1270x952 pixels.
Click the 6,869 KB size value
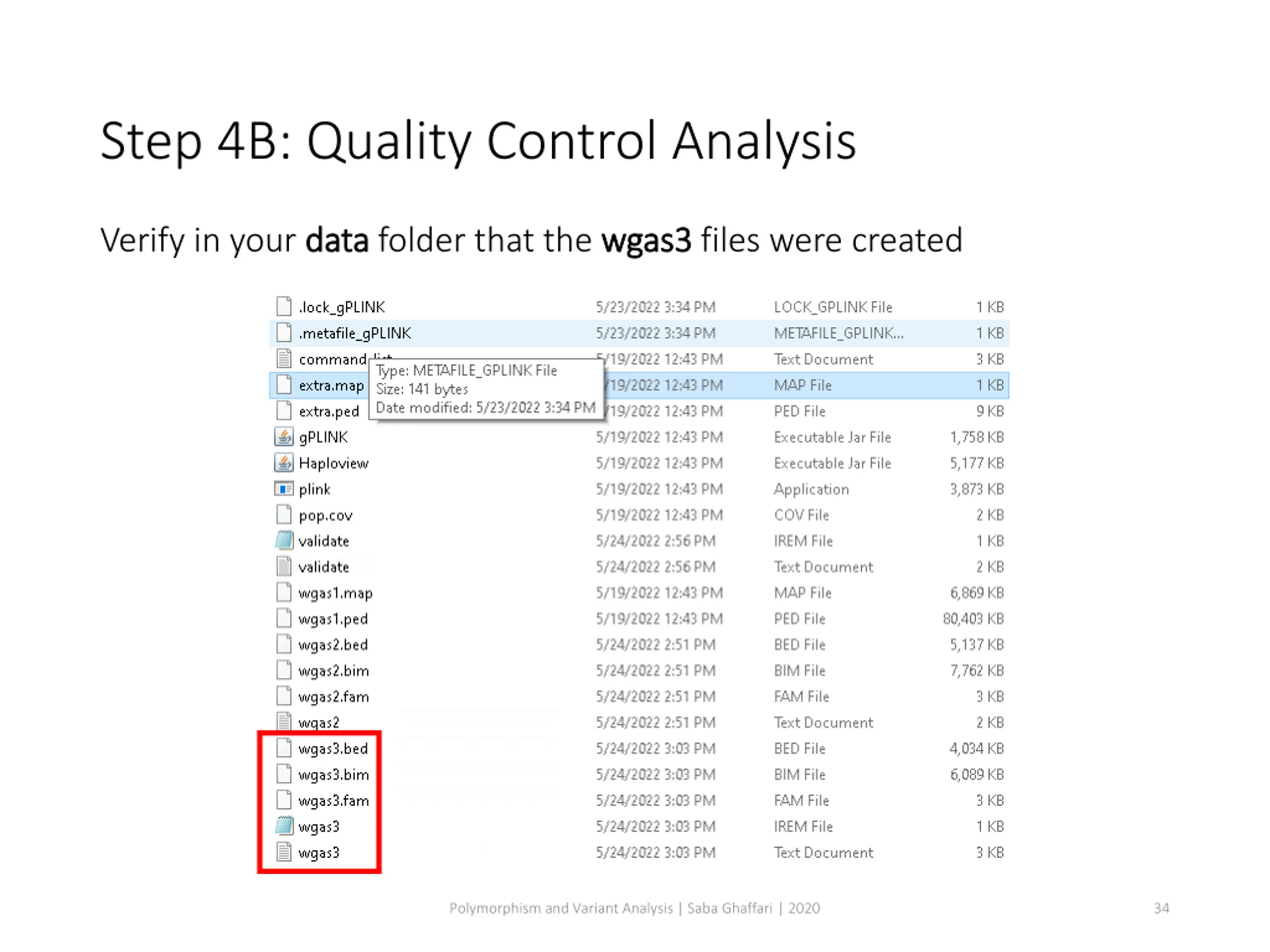coord(977,593)
